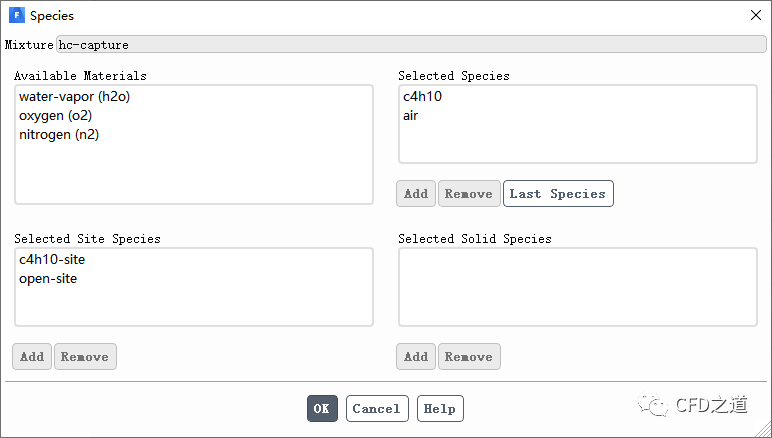Open Help for the Species dialog

tap(440, 409)
